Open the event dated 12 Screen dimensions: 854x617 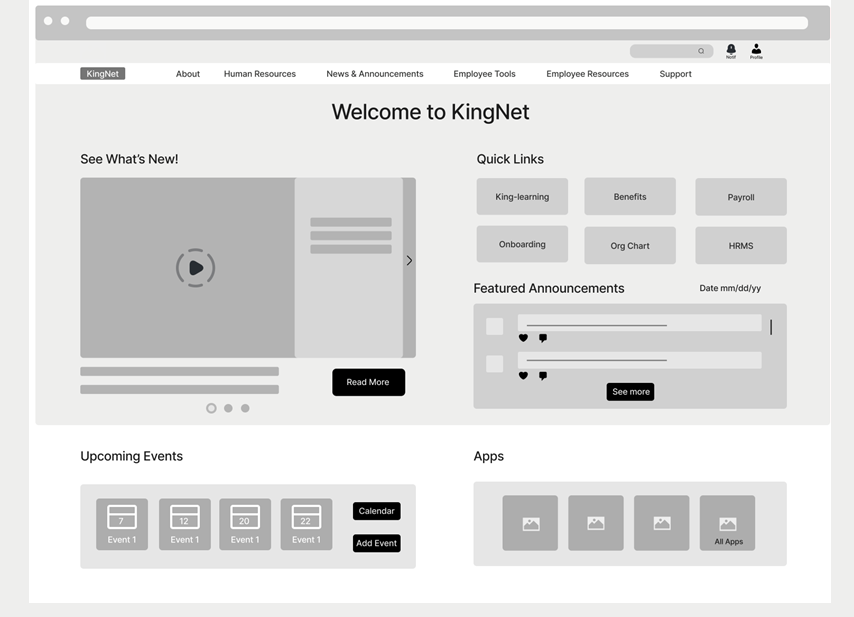[x=184, y=524]
